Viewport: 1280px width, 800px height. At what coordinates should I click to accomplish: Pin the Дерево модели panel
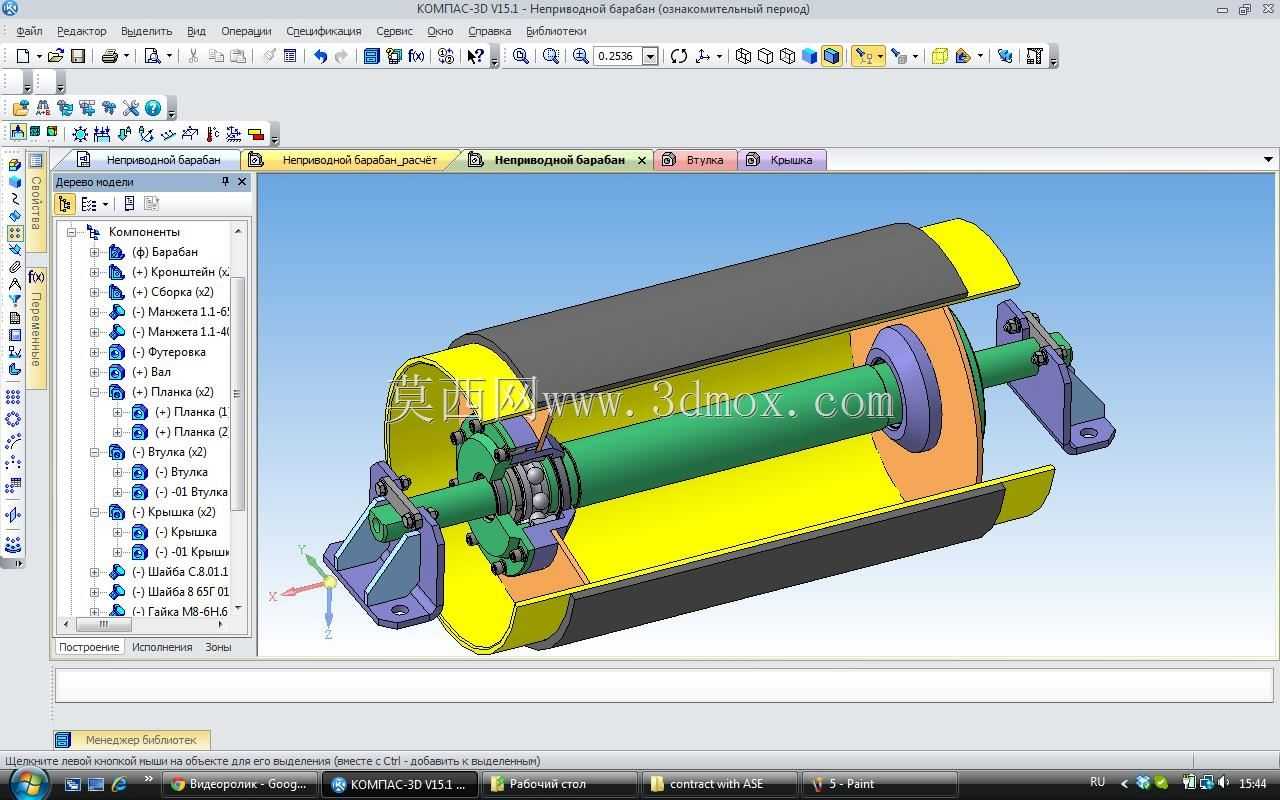225,181
